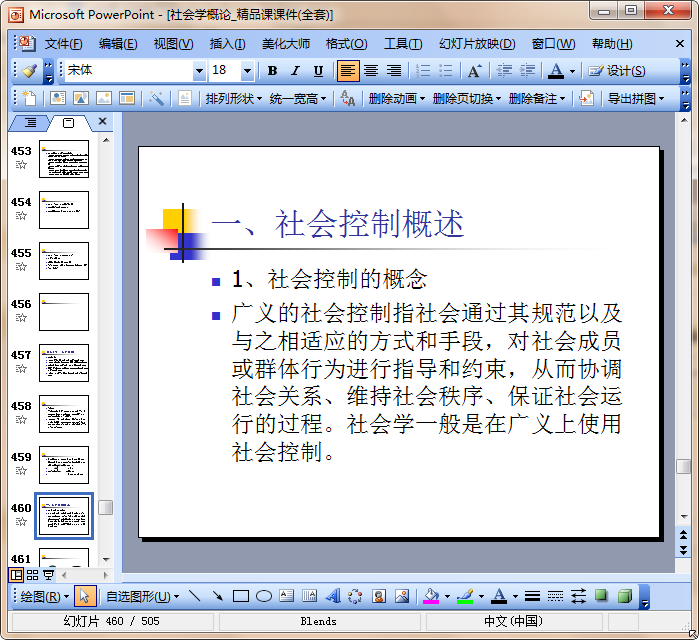Viewport: 699px width, 640px height.
Task: Open the 插入 menu
Action: pyautogui.click(x=227, y=44)
